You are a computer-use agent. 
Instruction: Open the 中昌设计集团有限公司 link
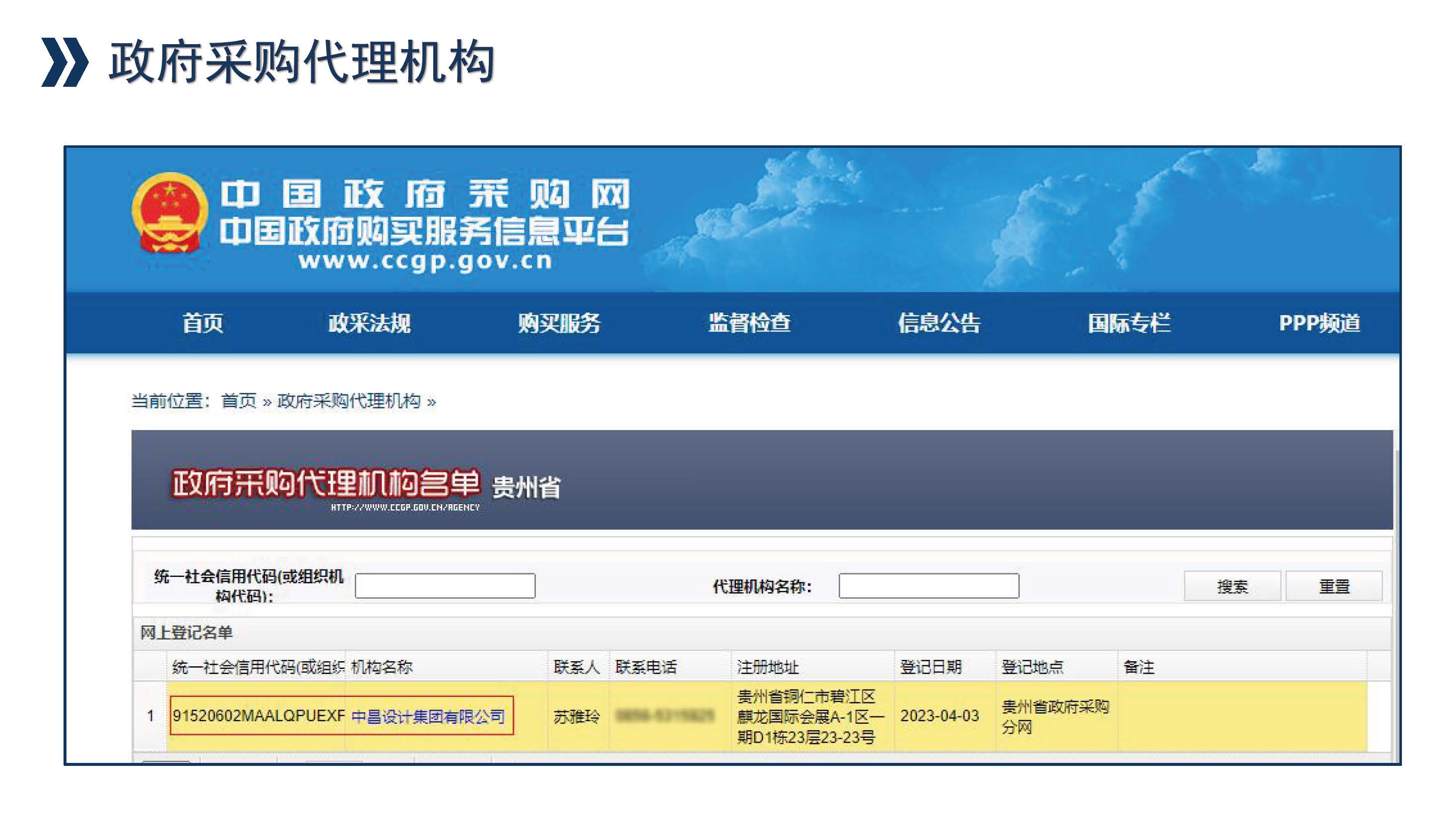coord(428,717)
